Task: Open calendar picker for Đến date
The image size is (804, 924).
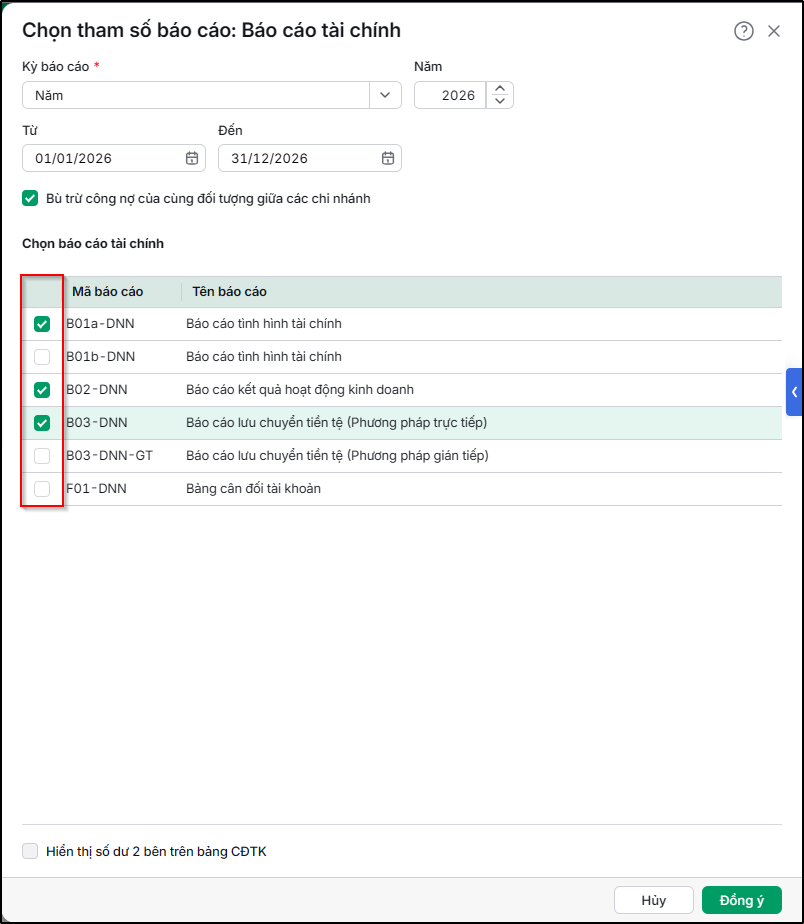Action: click(388, 158)
